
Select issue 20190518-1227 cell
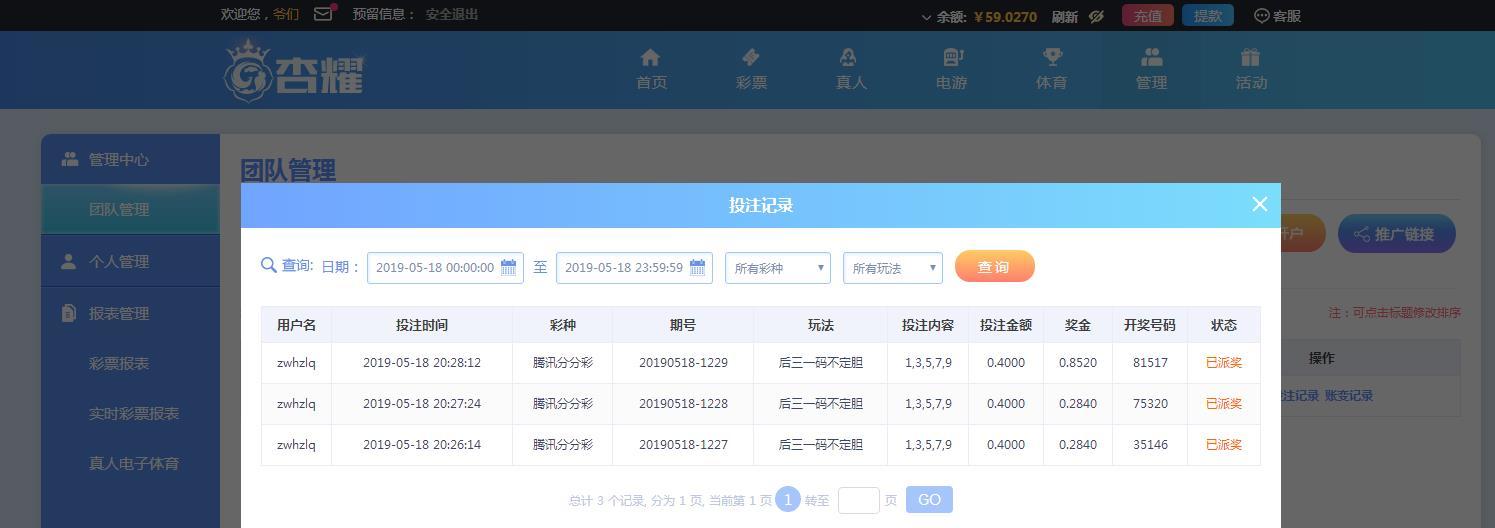pos(683,445)
